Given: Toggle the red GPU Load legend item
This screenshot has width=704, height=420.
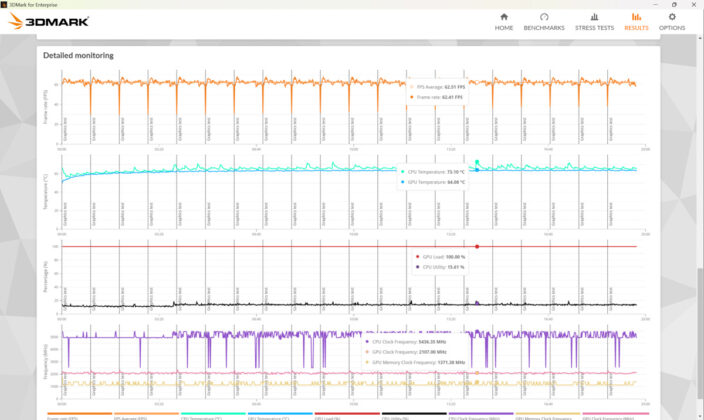Looking at the screenshot, I should (x=347, y=416).
